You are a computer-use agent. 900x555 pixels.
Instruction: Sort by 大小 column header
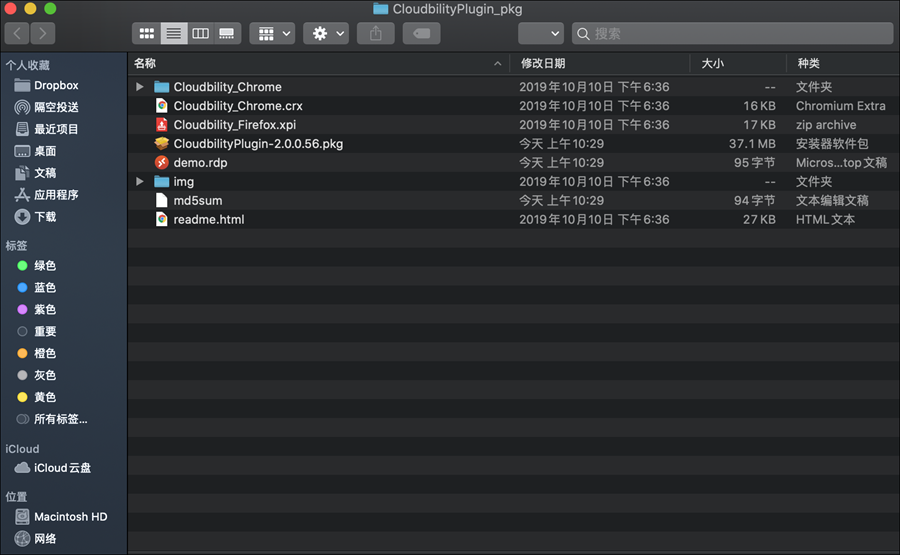712,63
